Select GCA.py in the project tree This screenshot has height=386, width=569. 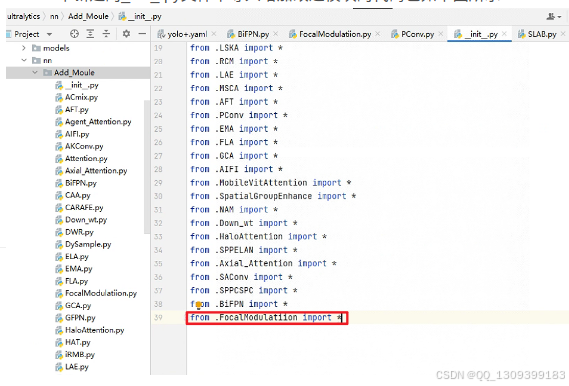point(73,306)
